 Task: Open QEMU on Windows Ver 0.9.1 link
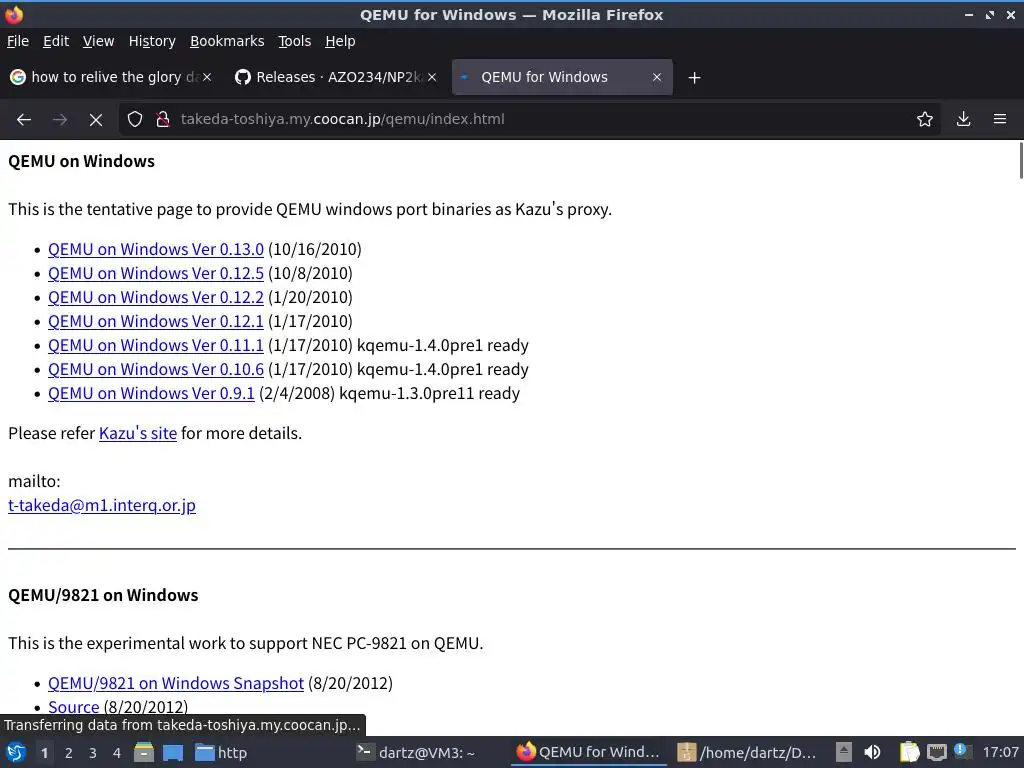pyautogui.click(x=151, y=394)
